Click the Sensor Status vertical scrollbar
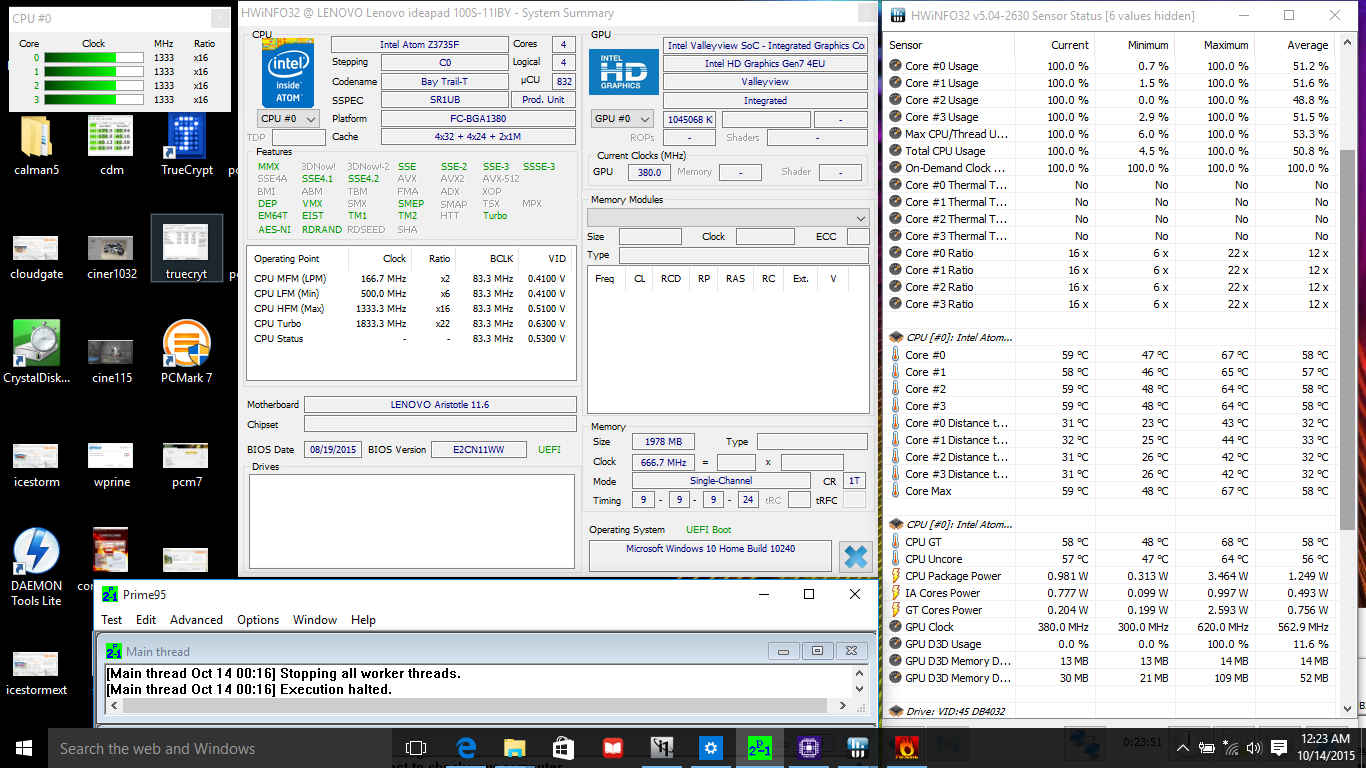1366x768 pixels. tap(1348, 340)
